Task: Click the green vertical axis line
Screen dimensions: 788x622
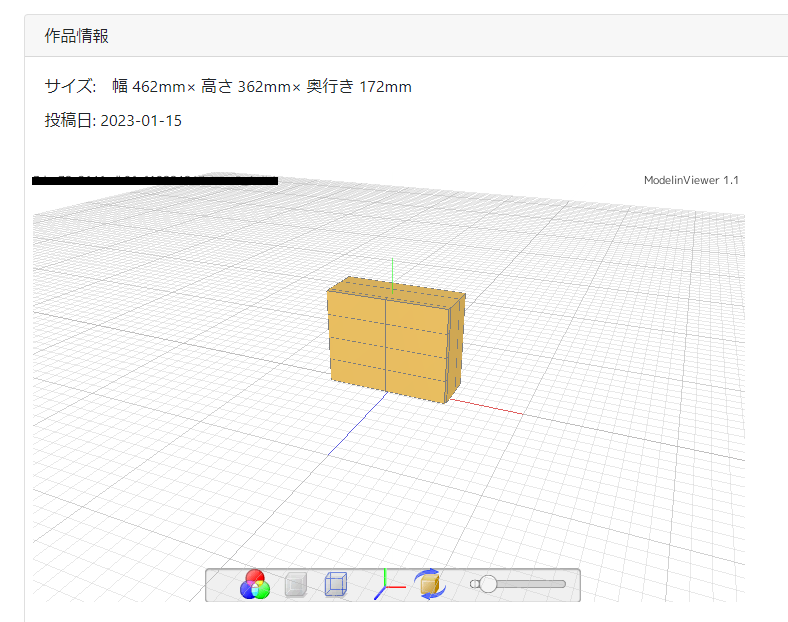Action: 392,268
